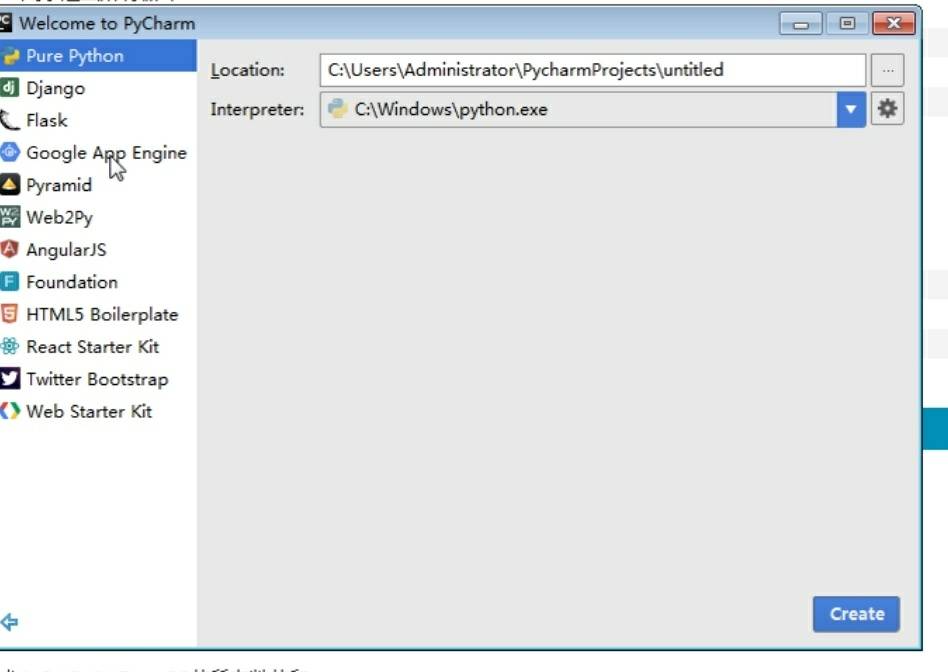Pick Pyramid project type
Screen dimensions: 948x672
tap(98, 184)
